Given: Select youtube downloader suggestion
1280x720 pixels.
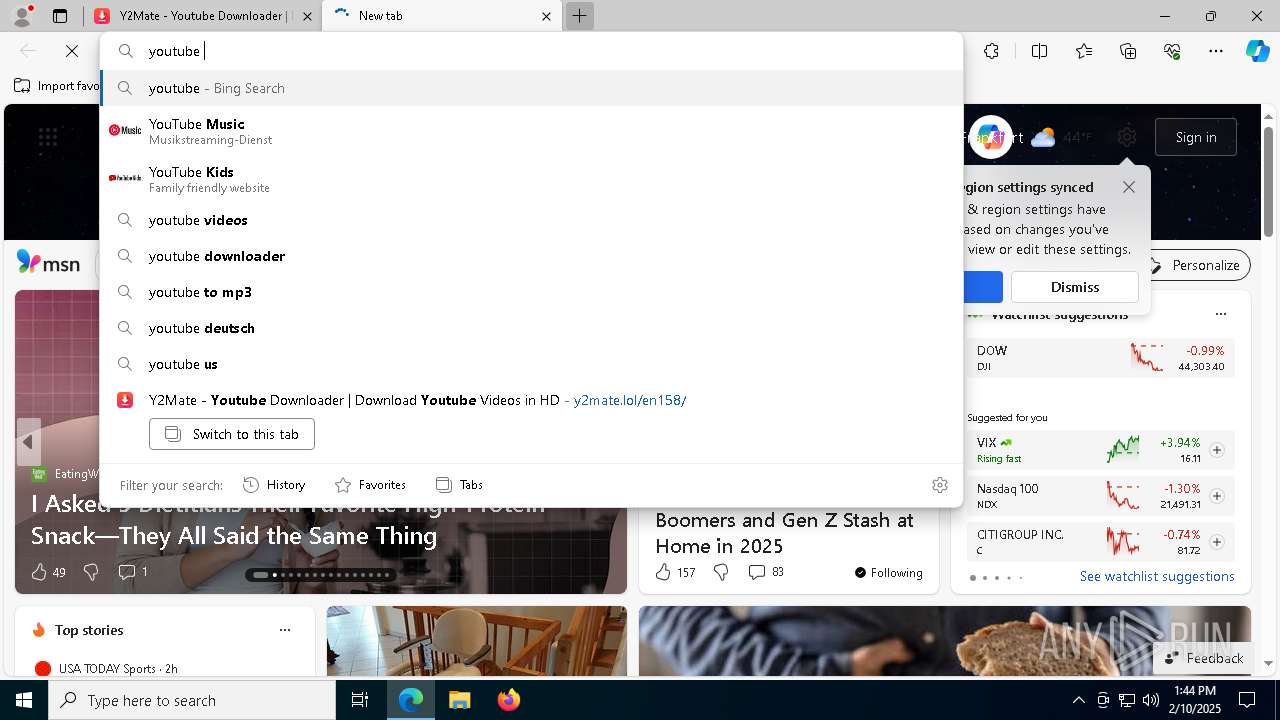Looking at the screenshot, I should 531,256.
